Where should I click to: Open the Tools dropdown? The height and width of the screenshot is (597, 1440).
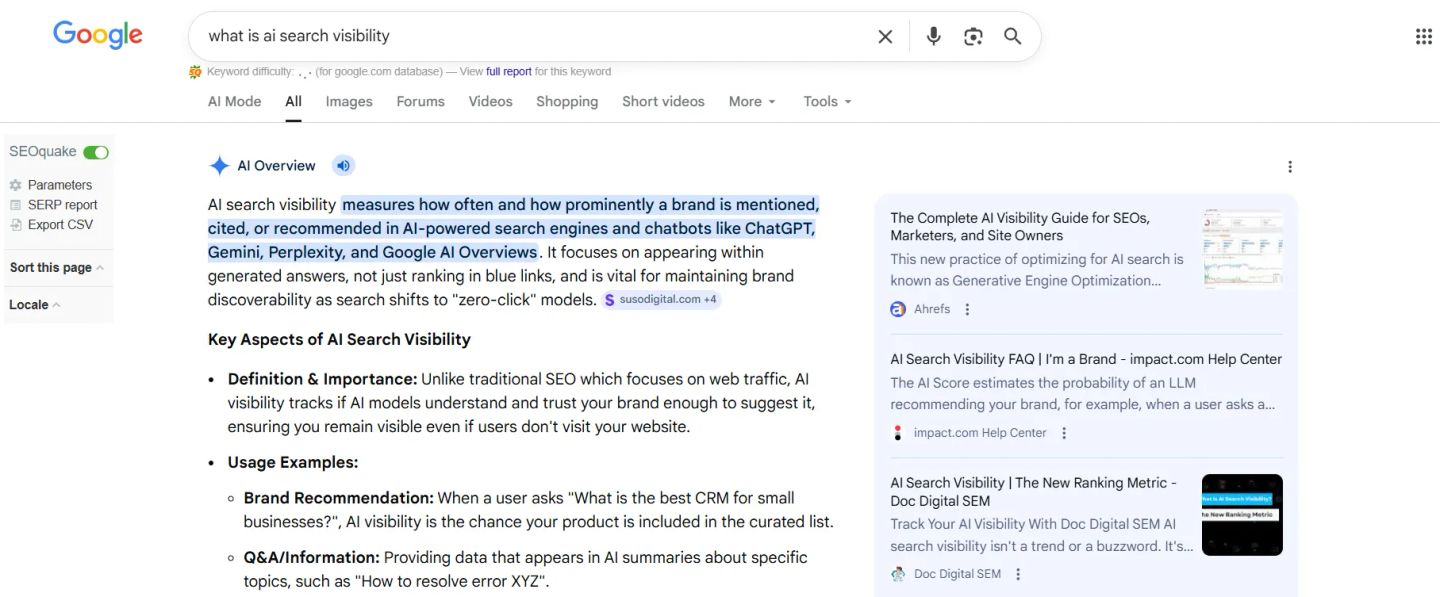827,101
